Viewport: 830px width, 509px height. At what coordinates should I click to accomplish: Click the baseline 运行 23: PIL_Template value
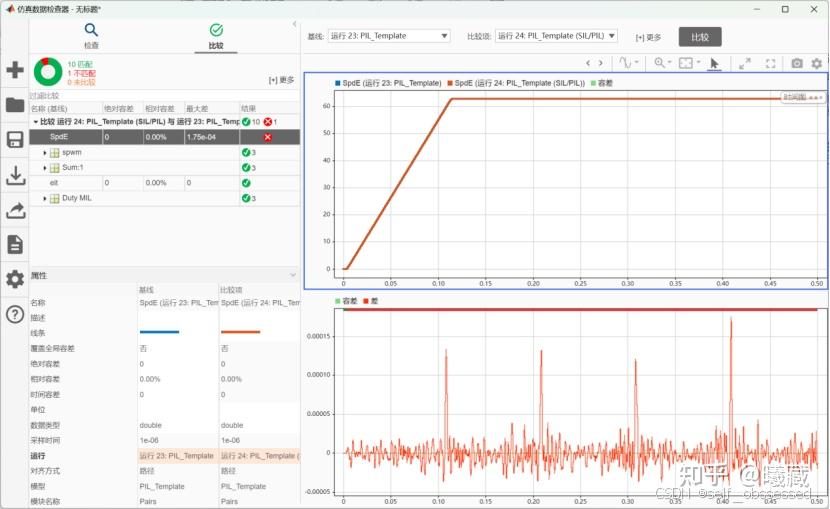pos(177,456)
